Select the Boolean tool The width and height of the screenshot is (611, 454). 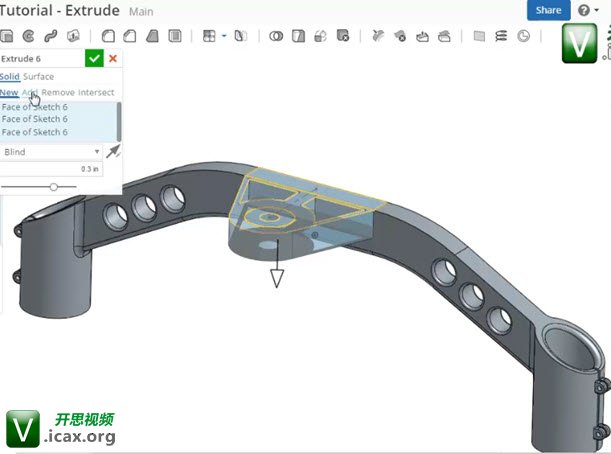click(276, 36)
